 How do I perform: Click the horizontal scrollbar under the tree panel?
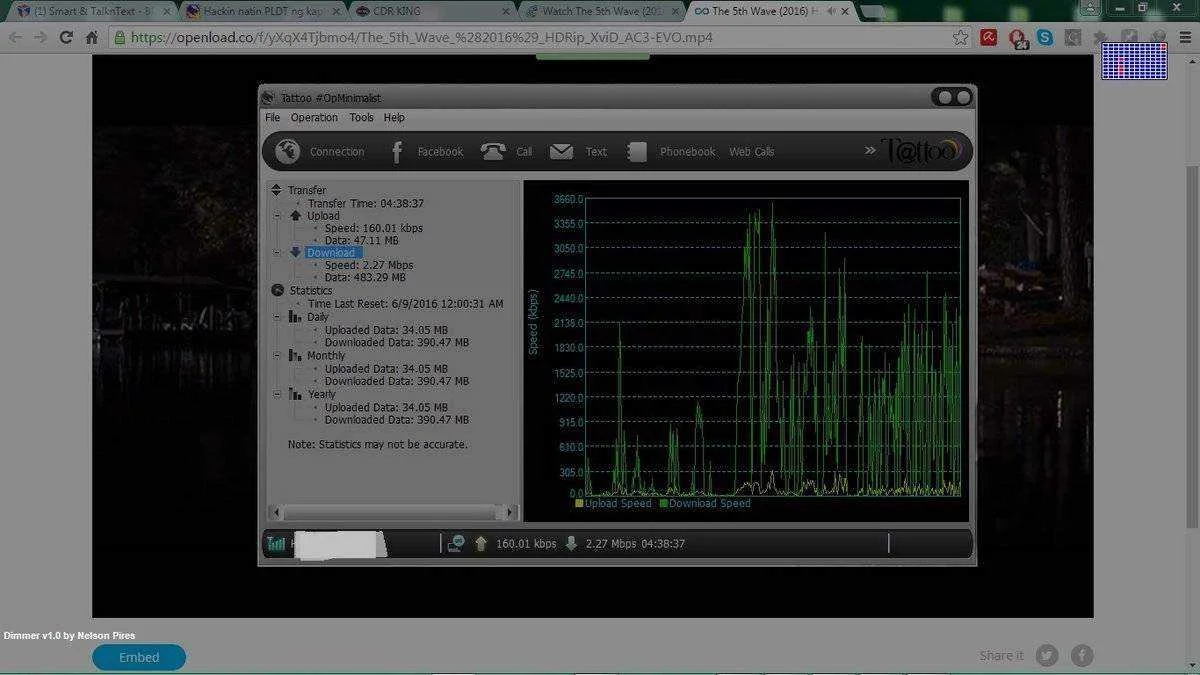pyautogui.click(x=392, y=512)
